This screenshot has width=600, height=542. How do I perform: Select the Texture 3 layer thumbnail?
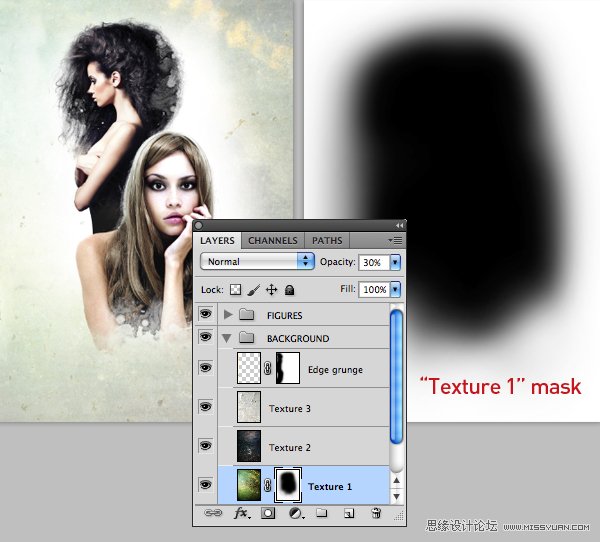(249, 407)
